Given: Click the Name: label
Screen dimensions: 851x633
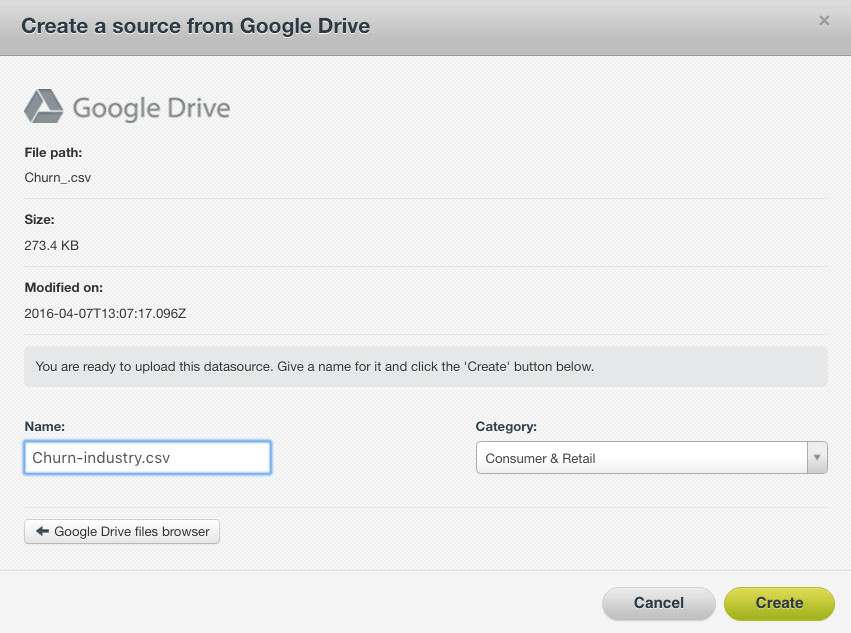Looking at the screenshot, I should [45, 426].
